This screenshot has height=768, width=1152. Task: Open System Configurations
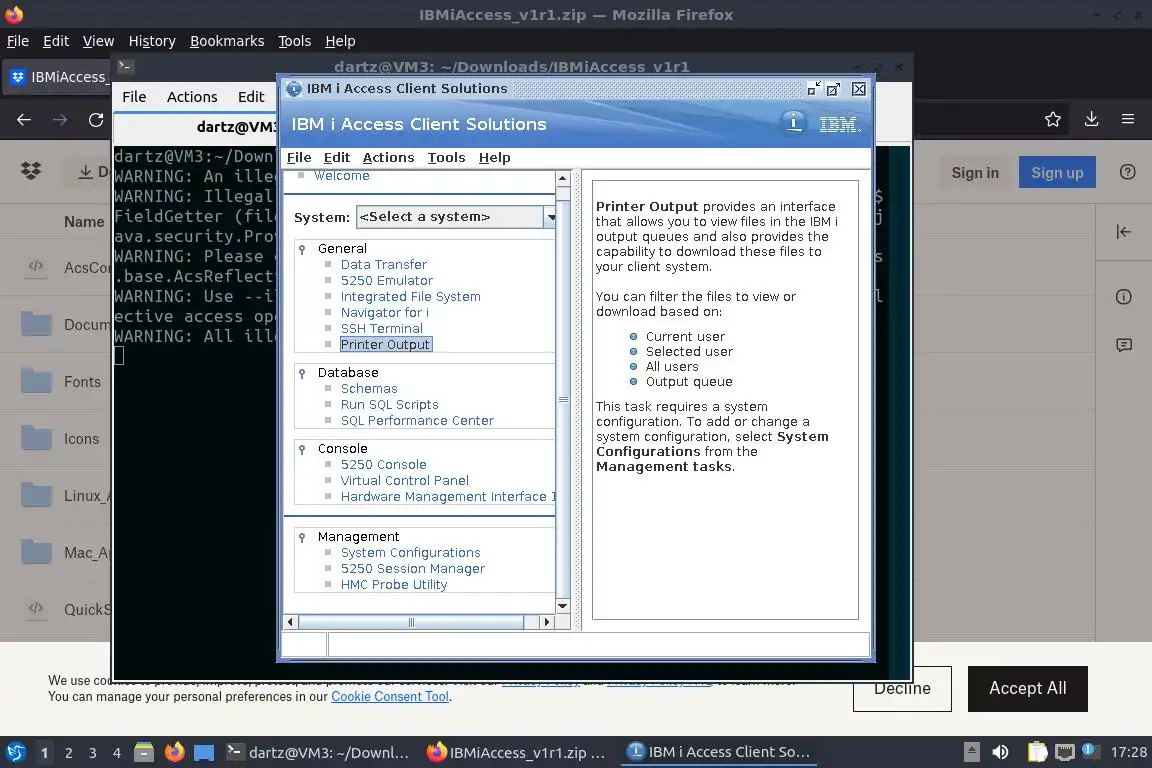pos(410,553)
